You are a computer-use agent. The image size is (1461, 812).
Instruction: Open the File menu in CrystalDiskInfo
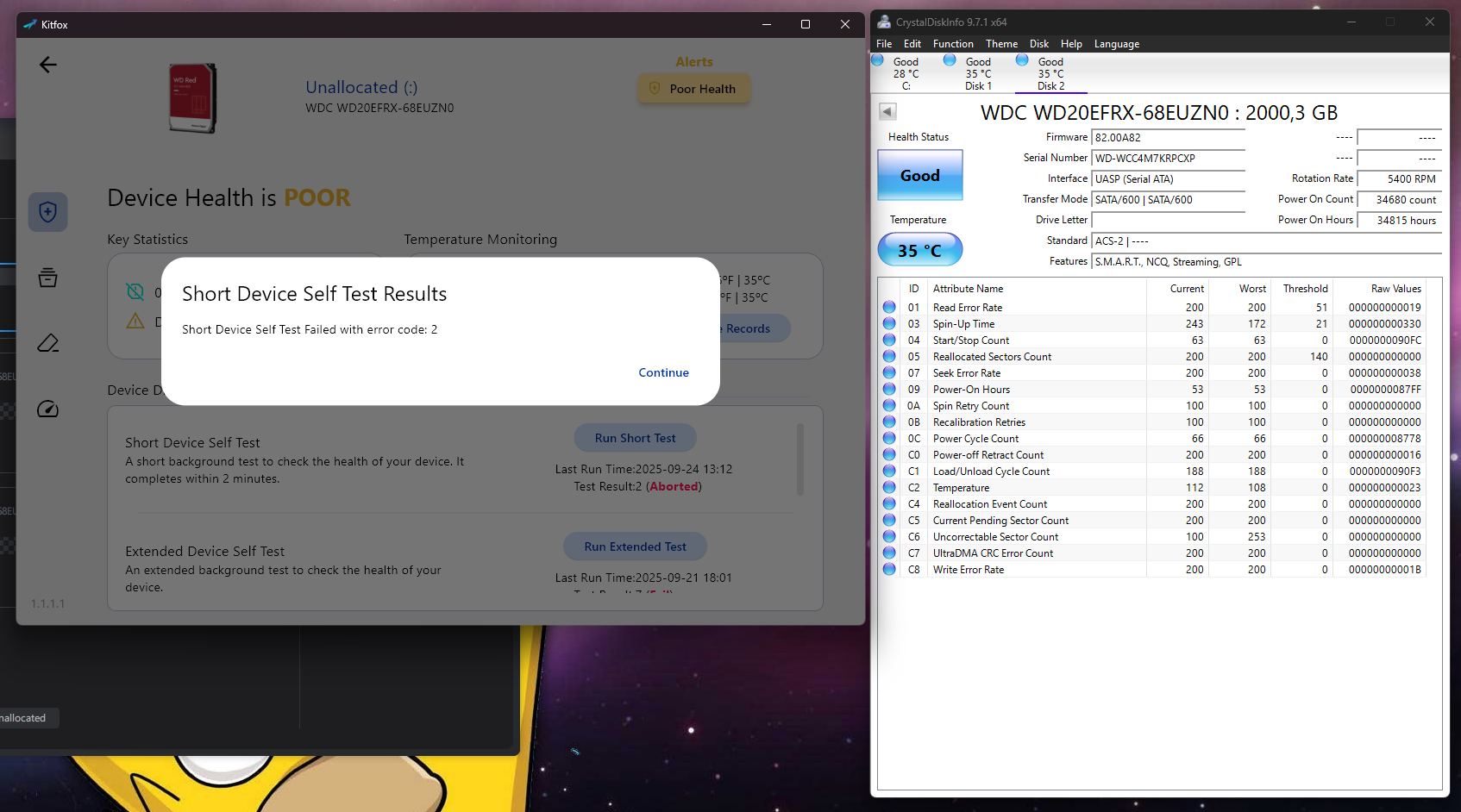point(884,44)
